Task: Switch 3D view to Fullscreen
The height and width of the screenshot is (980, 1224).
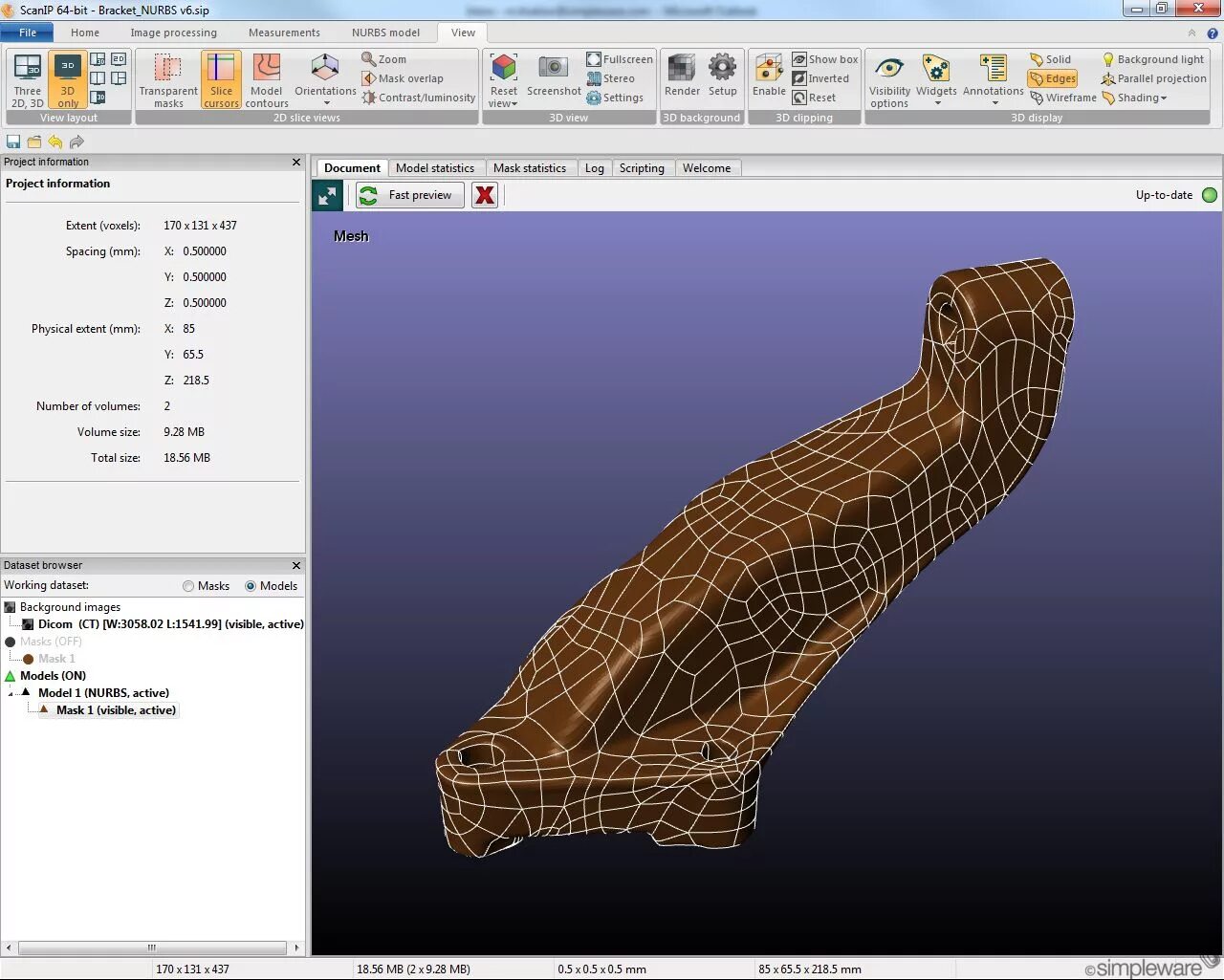Action: [620, 59]
